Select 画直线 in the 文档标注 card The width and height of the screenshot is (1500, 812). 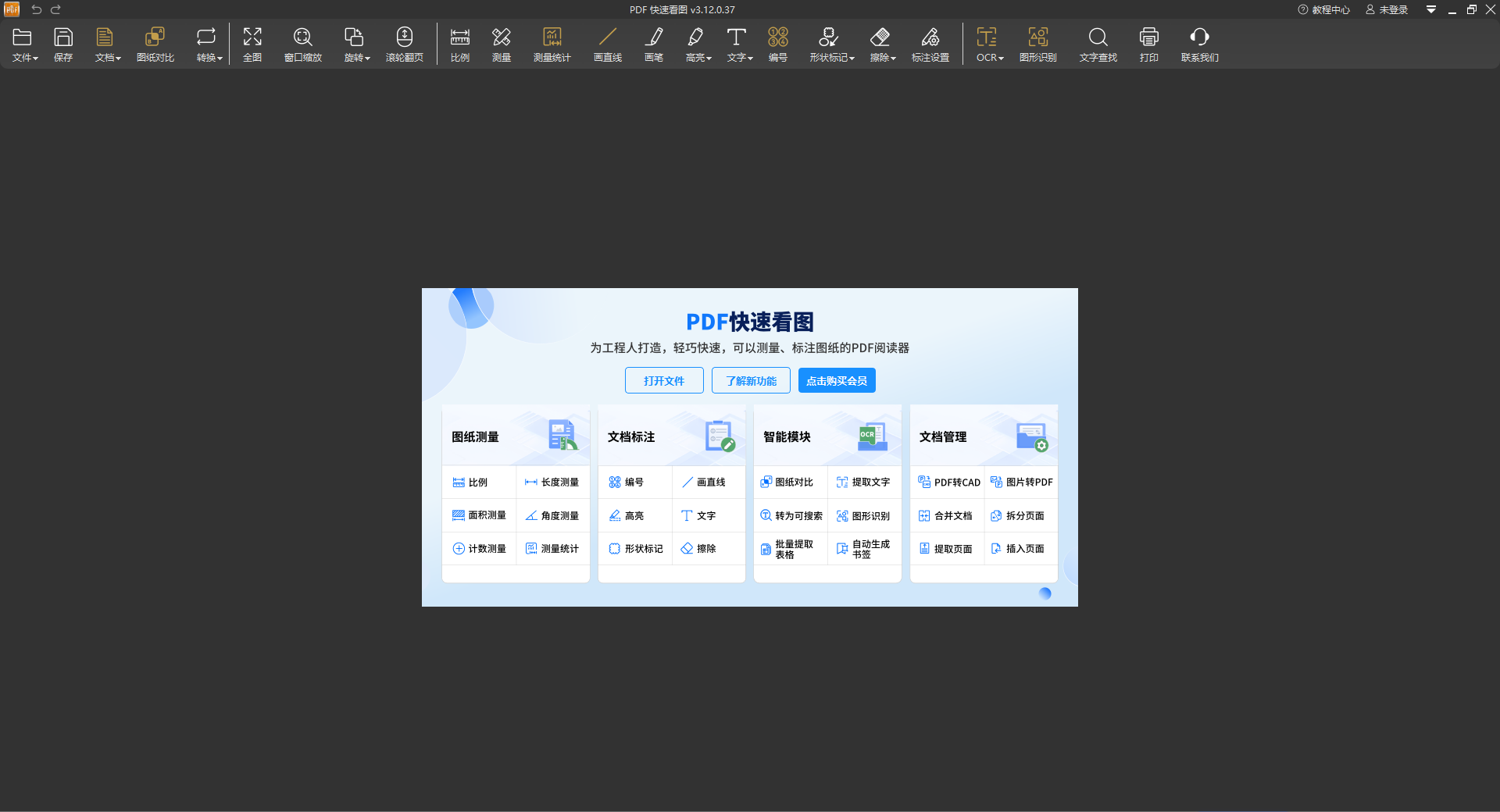[x=709, y=483]
